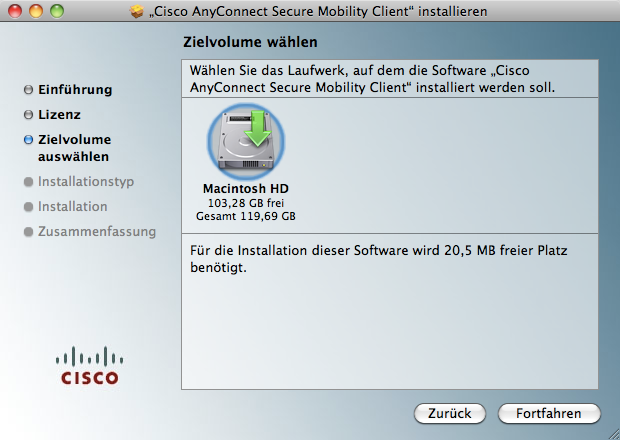The width and height of the screenshot is (620, 440).
Task: Click the package icon in the title bar
Action: [138, 12]
